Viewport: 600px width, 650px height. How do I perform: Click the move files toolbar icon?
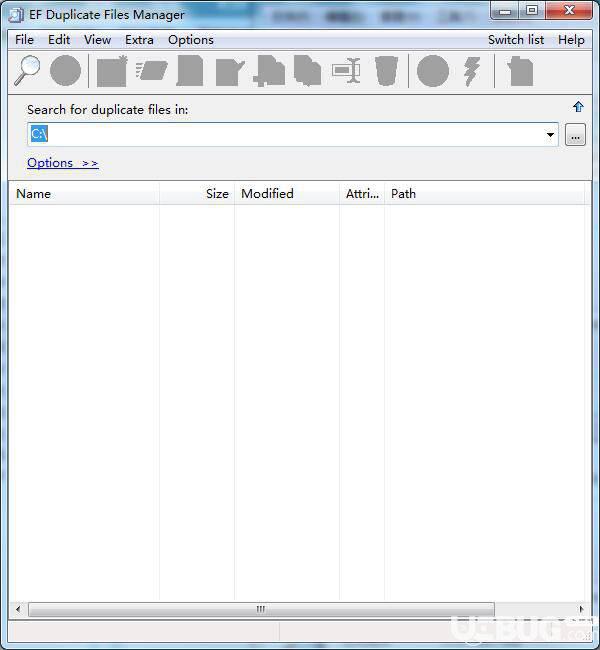click(x=269, y=71)
